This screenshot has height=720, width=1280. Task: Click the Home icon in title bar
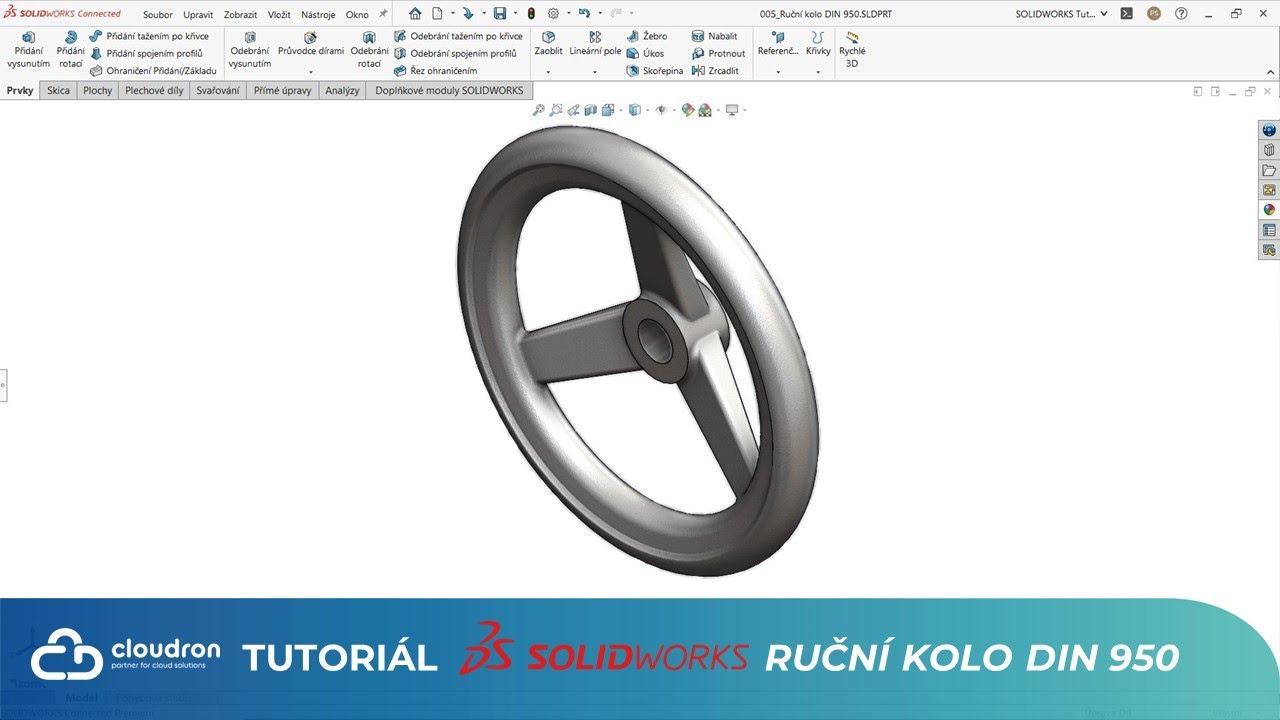(x=415, y=14)
